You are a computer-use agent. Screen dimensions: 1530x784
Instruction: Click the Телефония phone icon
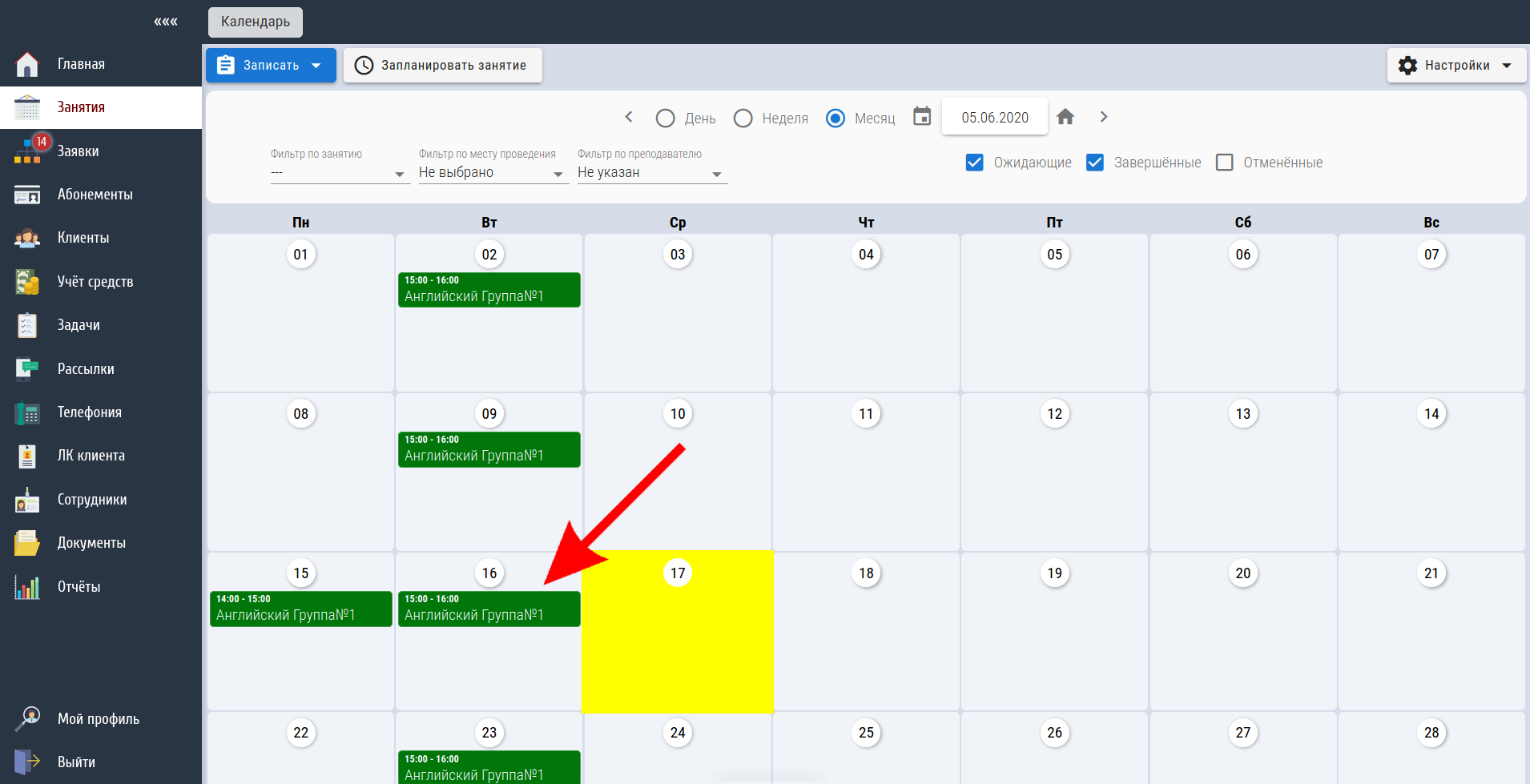[27, 412]
